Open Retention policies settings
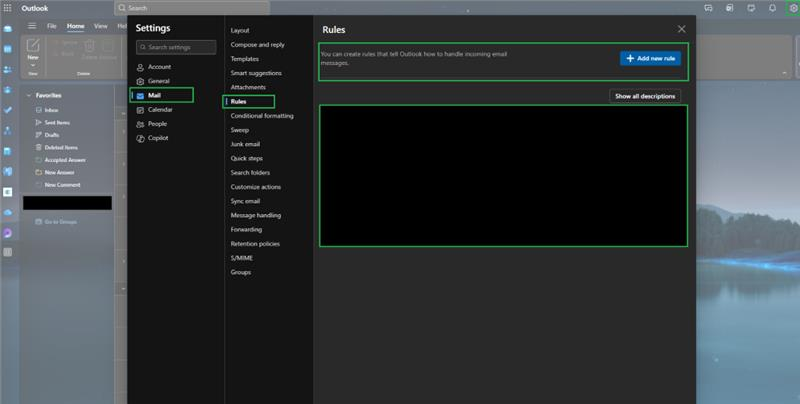The height and width of the screenshot is (404, 800). (x=255, y=244)
